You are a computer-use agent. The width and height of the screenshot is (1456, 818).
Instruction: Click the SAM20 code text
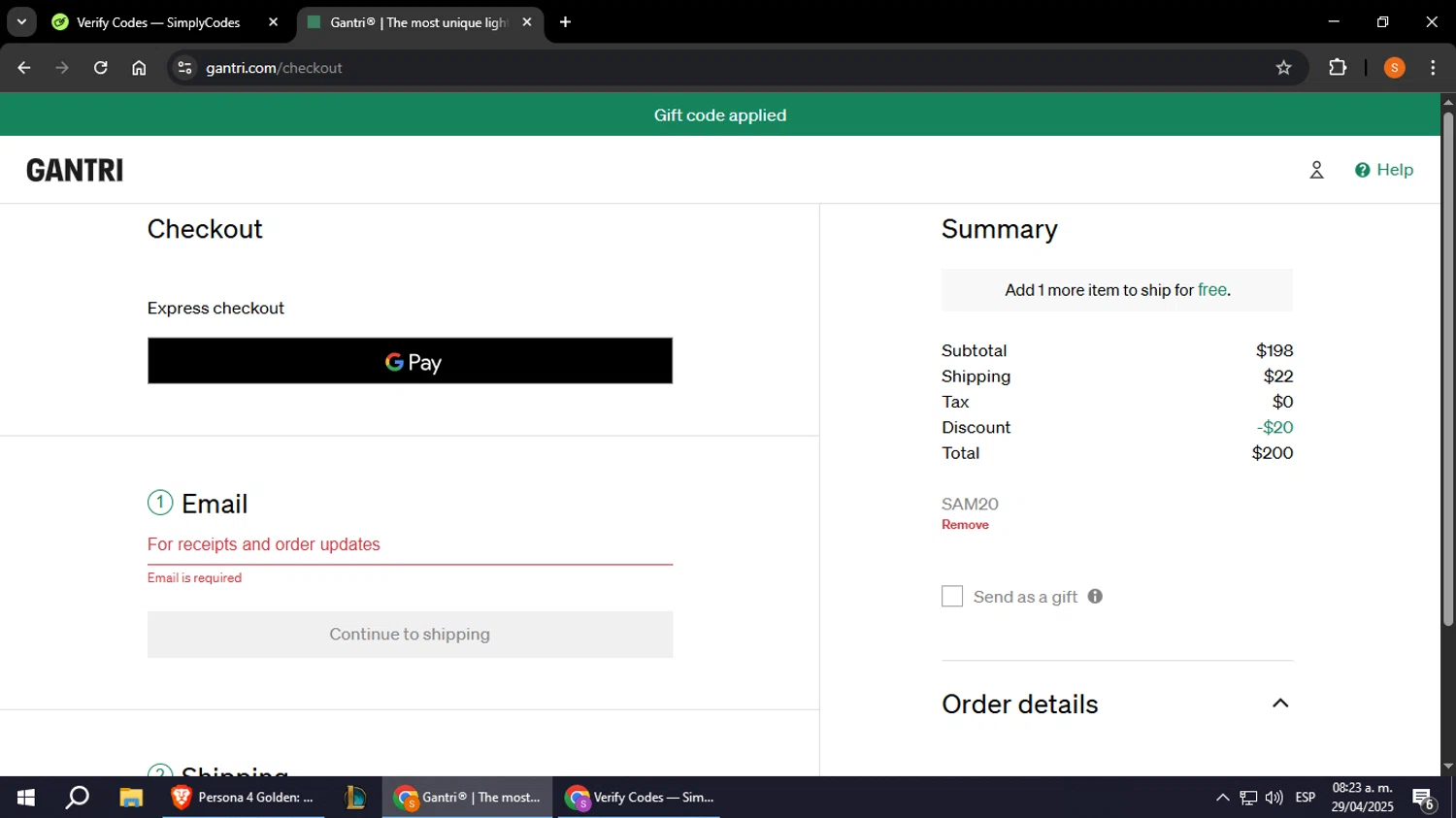pyautogui.click(x=970, y=505)
